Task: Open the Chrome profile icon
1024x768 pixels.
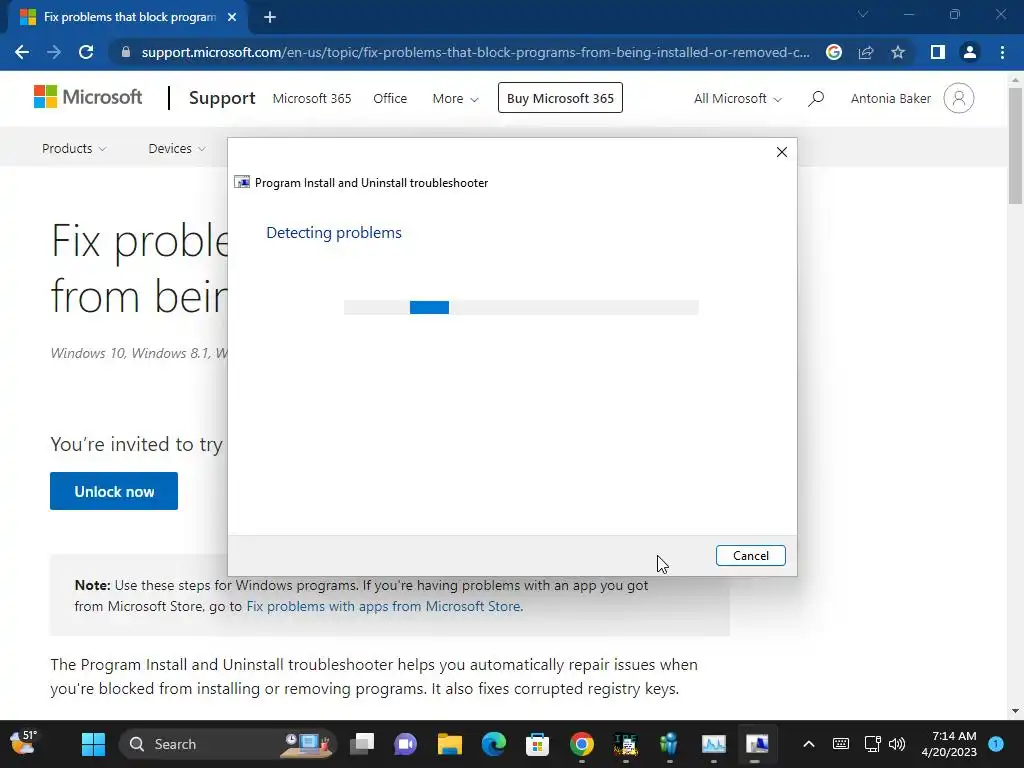Action: (970, 52)
